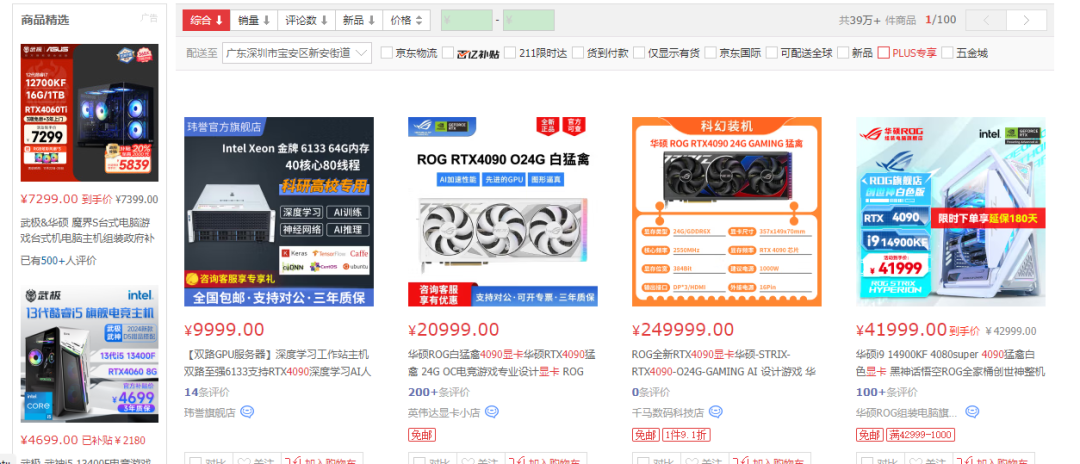Image resolution: width=1080 pixels, height=464 pixels.
Task: Check the PLUS专享 filter
Action: [884, 52]
